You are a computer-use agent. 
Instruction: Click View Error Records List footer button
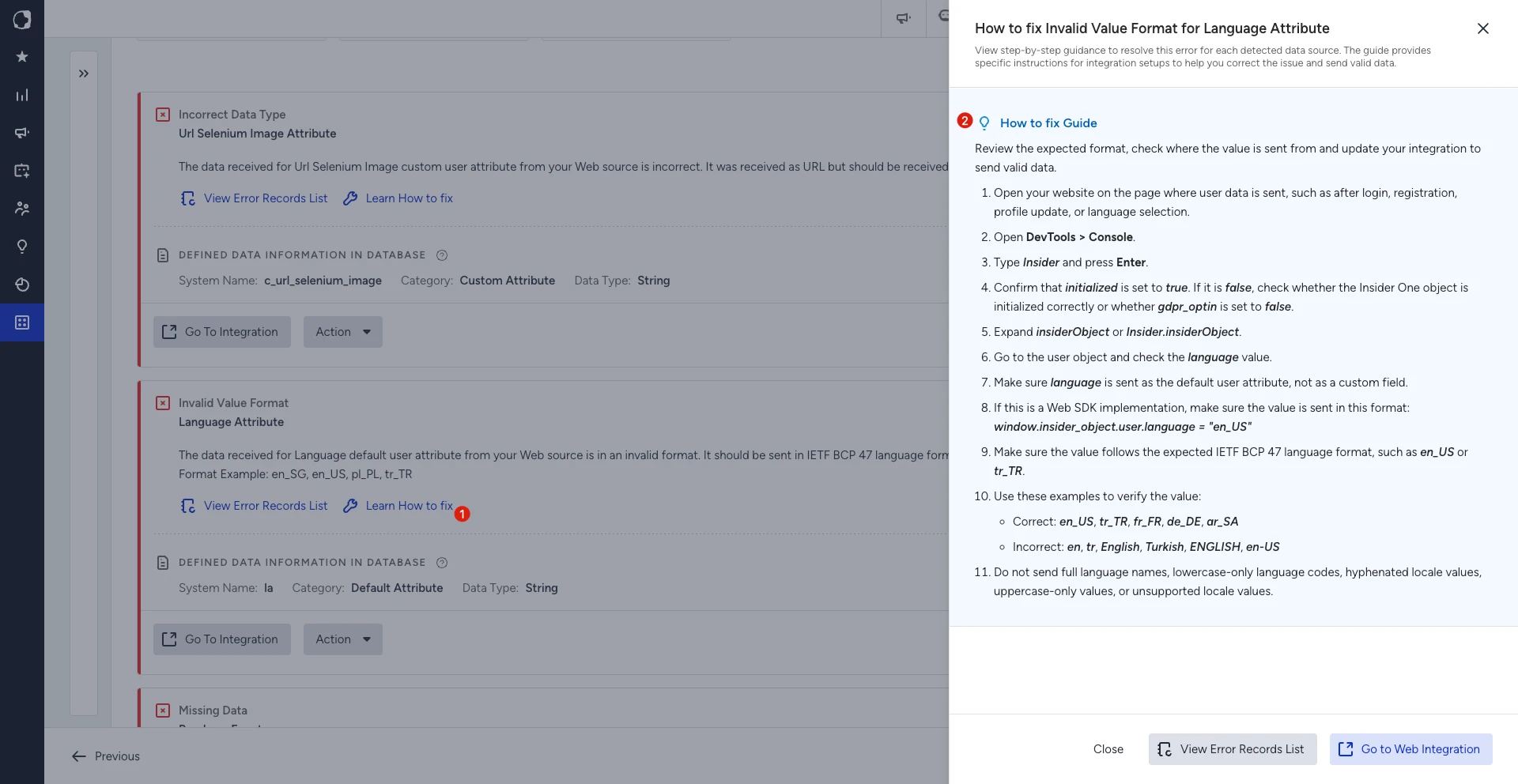pos(1233,749)
